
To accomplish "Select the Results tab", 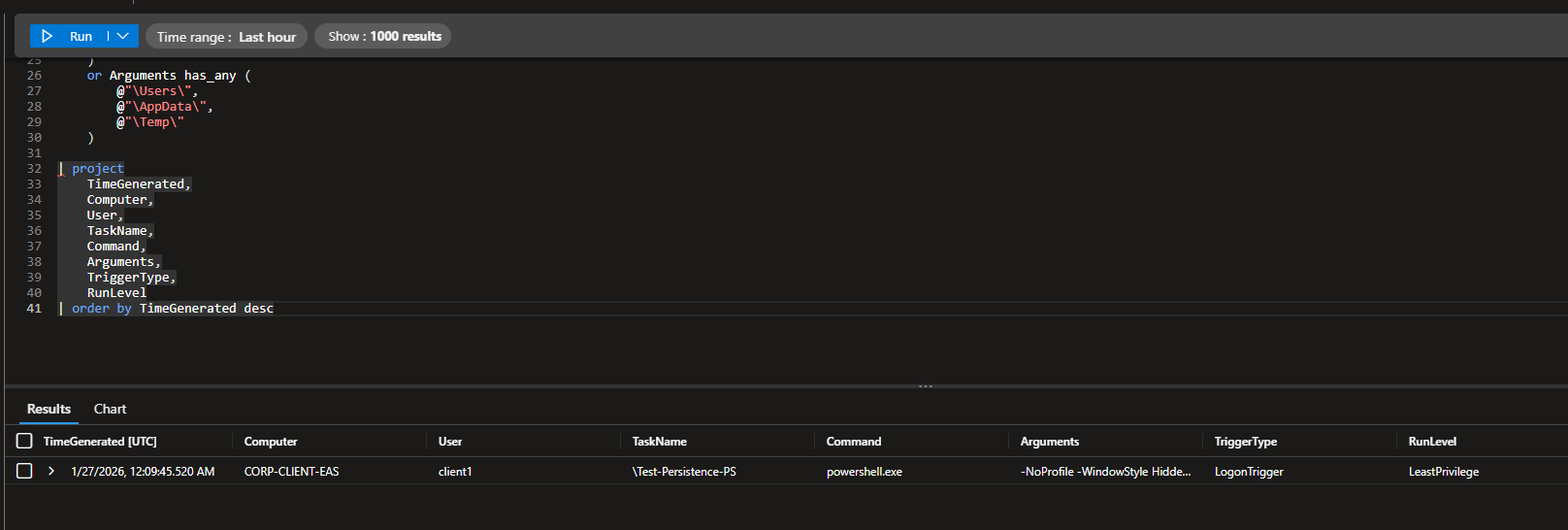I will point(49,410).
